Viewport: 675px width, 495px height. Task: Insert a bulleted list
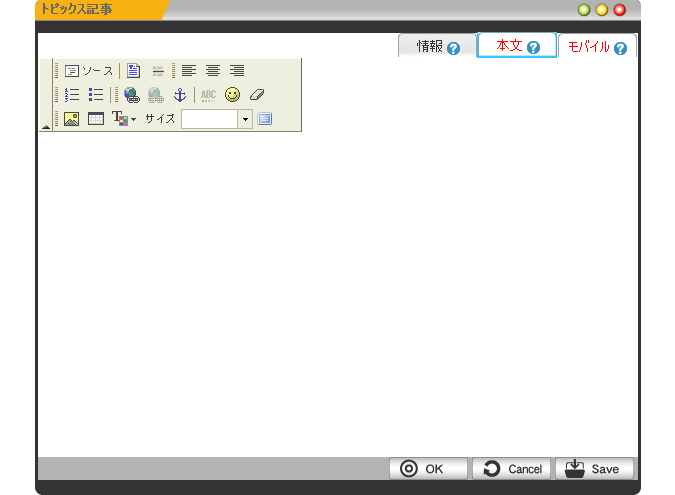96,95
